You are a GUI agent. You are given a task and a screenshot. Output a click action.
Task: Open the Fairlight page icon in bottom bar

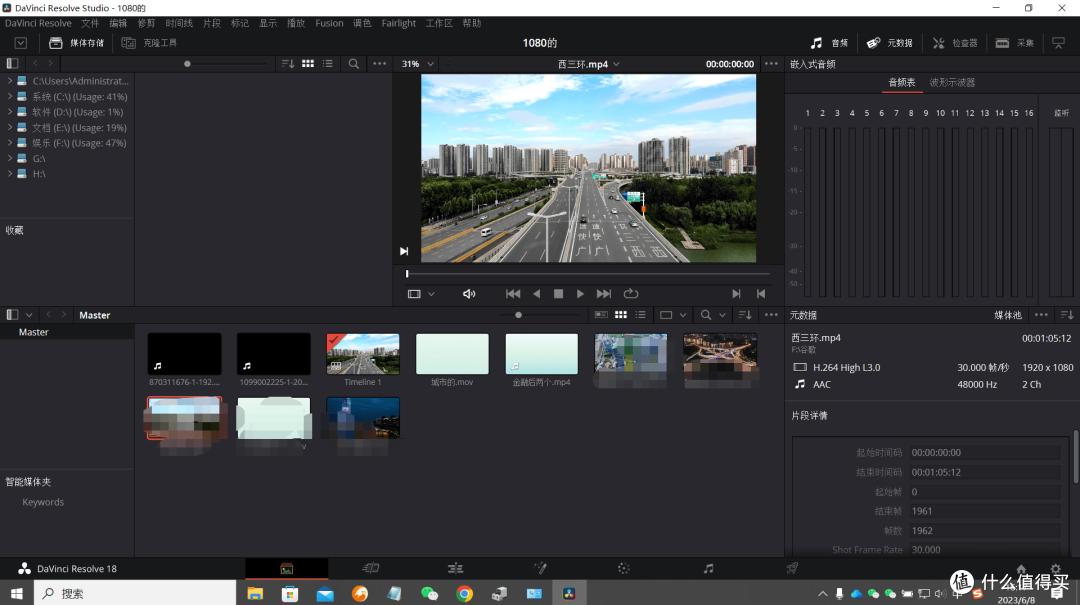pos(708,568)
